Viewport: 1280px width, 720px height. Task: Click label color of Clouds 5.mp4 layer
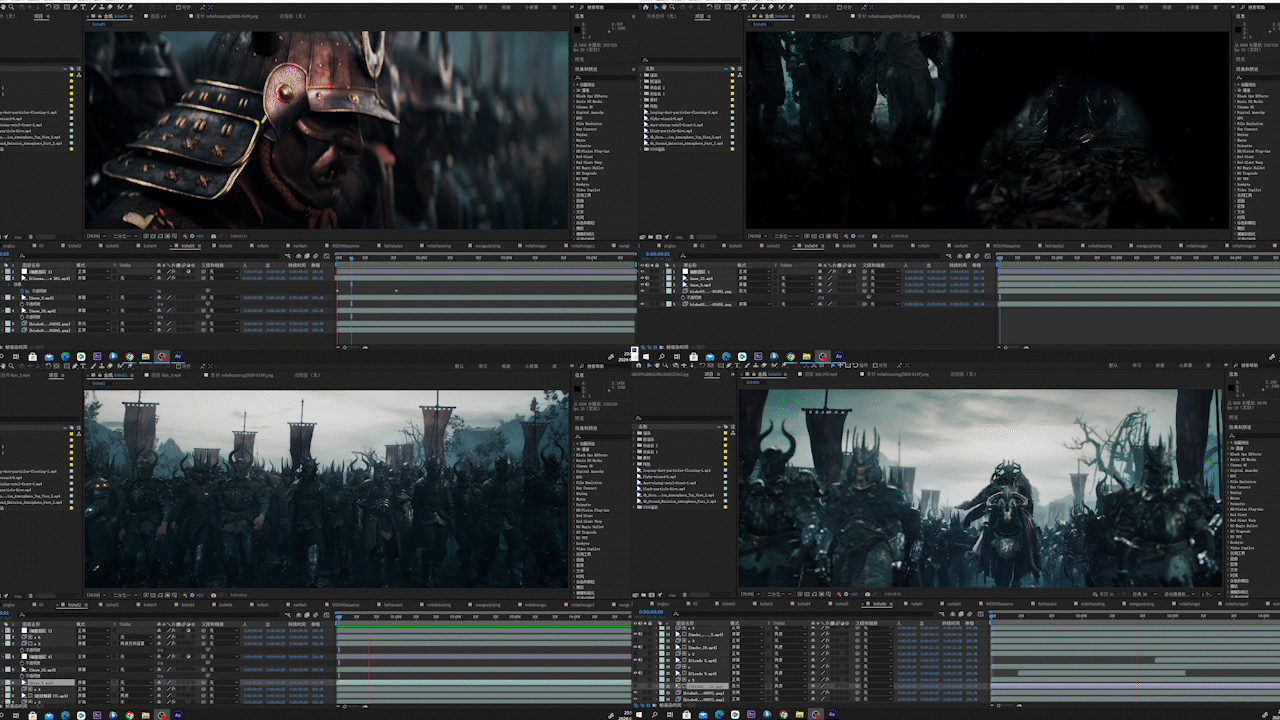coord(662,660)
